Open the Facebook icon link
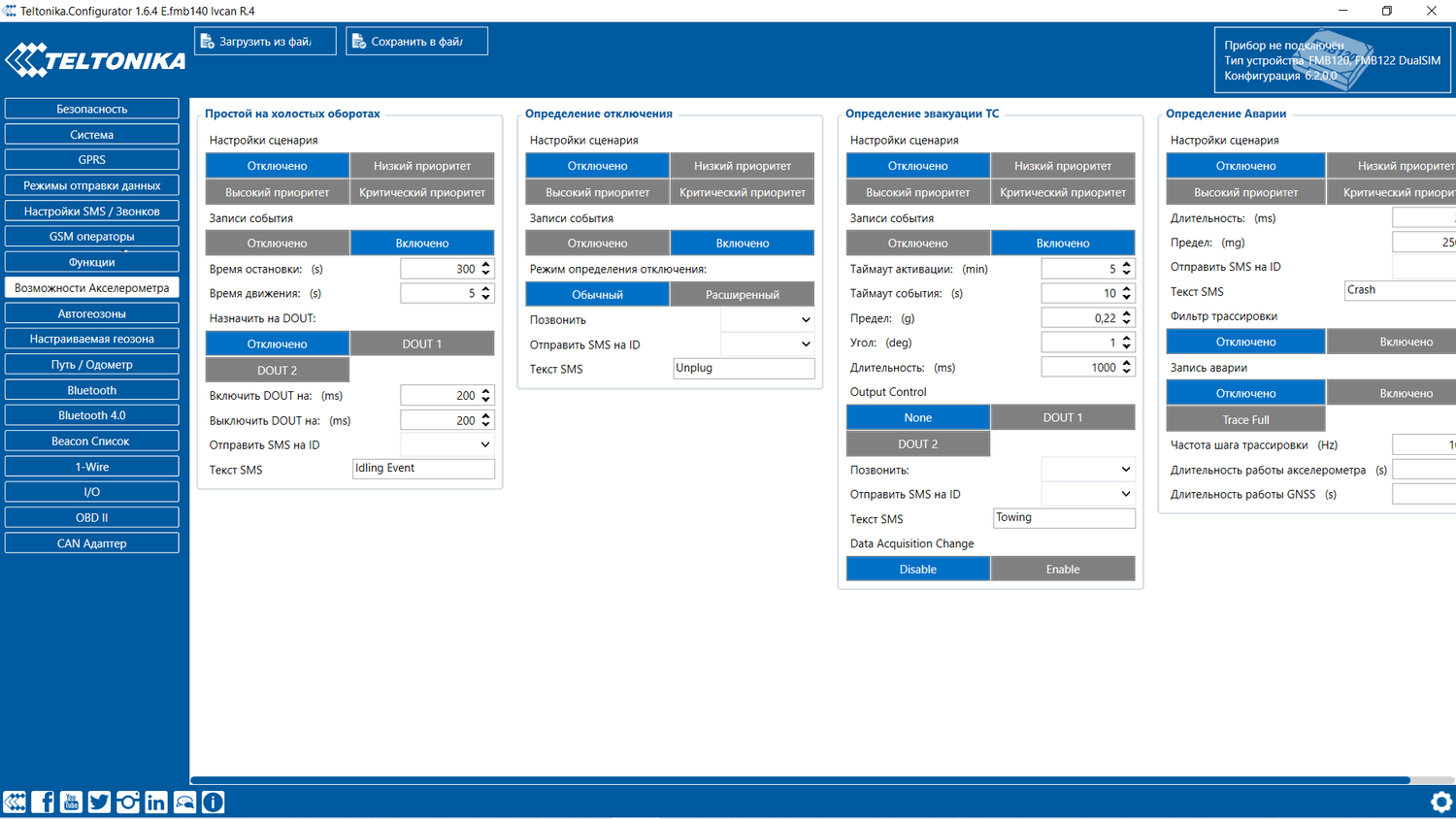The image size is (1456, 819). click(x=43, y=802)
